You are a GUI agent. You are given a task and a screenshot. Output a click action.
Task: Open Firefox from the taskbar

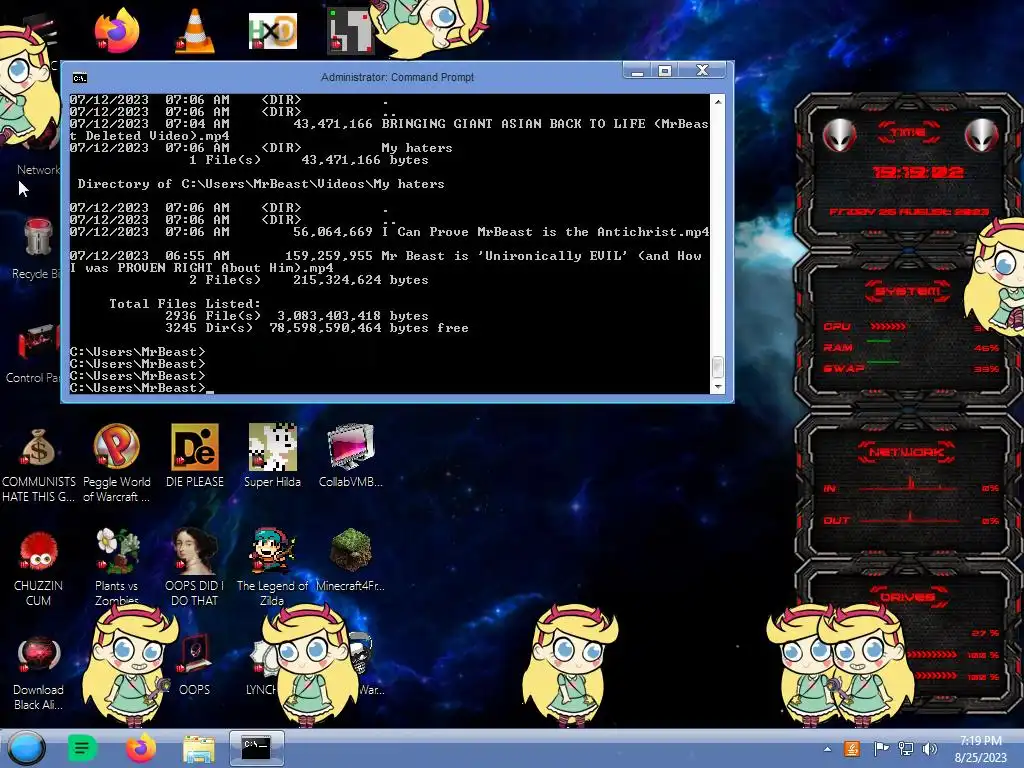pos(140,748)
